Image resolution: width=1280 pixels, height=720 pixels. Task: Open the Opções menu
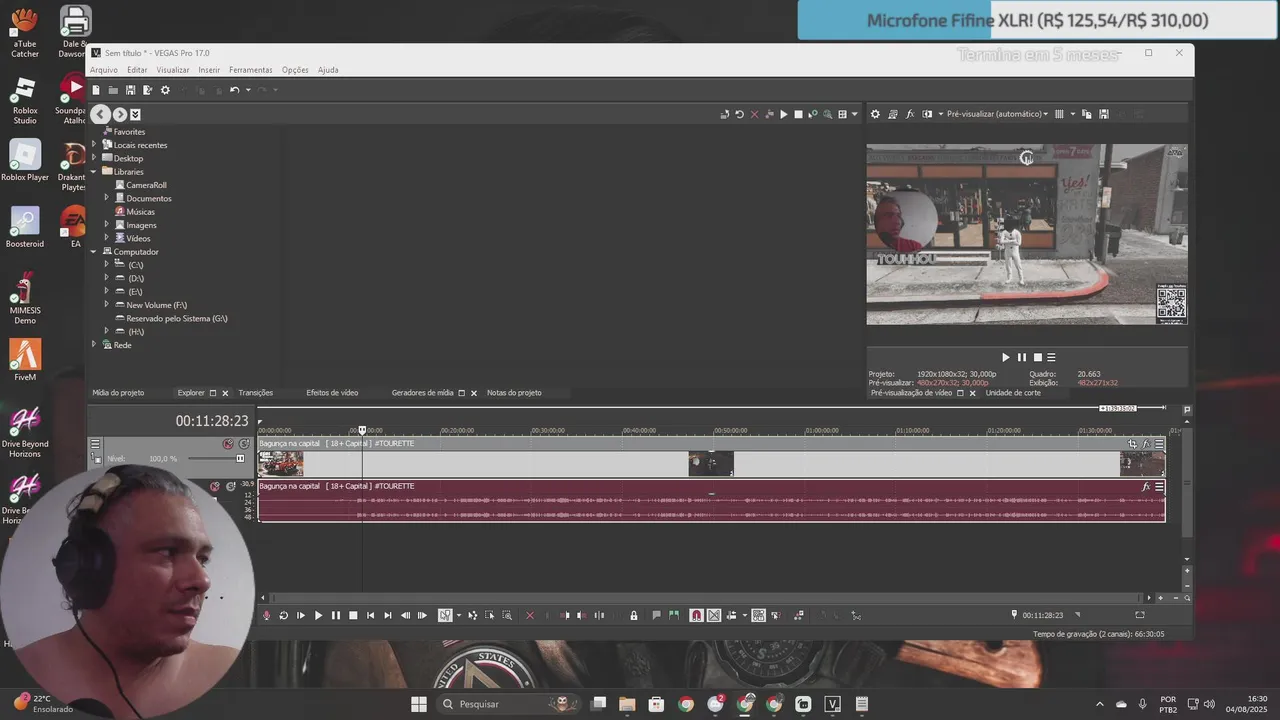pyautogui.click(x=295, y=70)
